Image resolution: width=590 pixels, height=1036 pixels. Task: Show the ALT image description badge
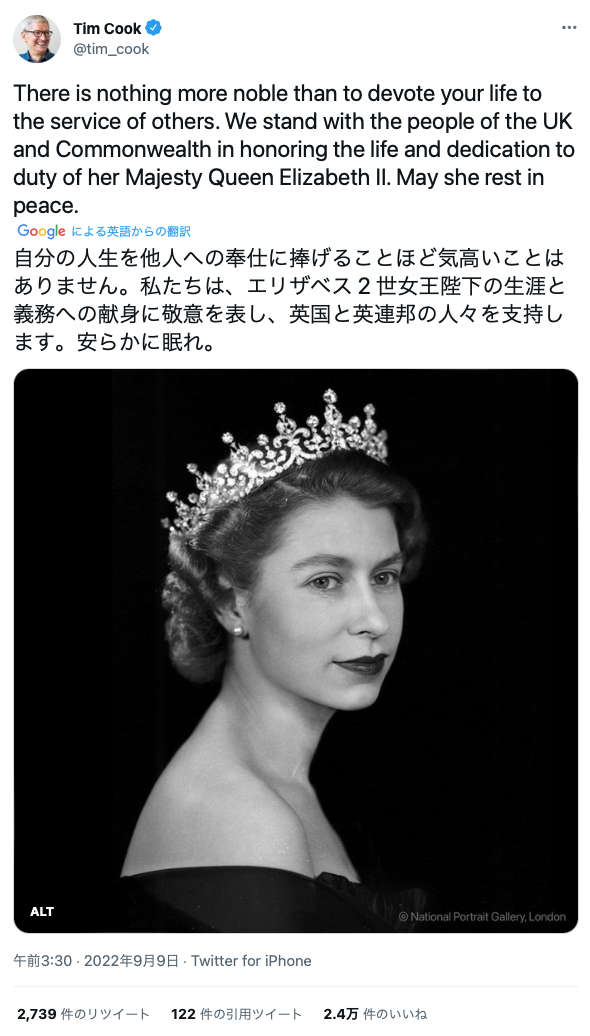coord(42,912)
